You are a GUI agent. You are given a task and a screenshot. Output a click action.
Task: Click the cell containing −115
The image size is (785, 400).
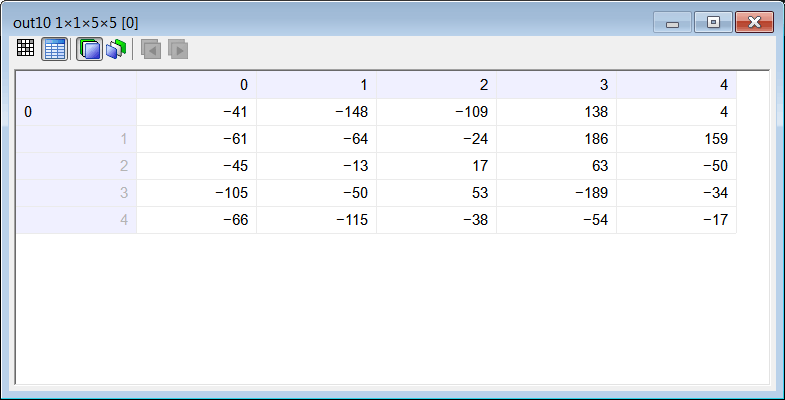click(x=316, y=220)
